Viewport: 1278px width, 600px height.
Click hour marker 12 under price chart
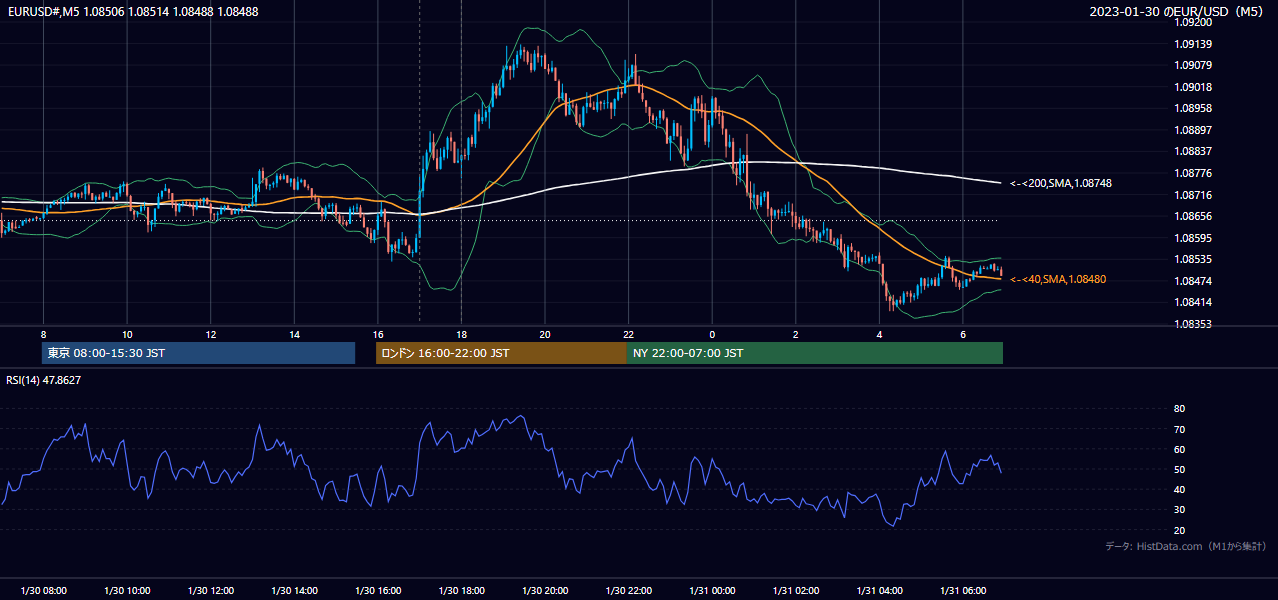coord(210,334)
